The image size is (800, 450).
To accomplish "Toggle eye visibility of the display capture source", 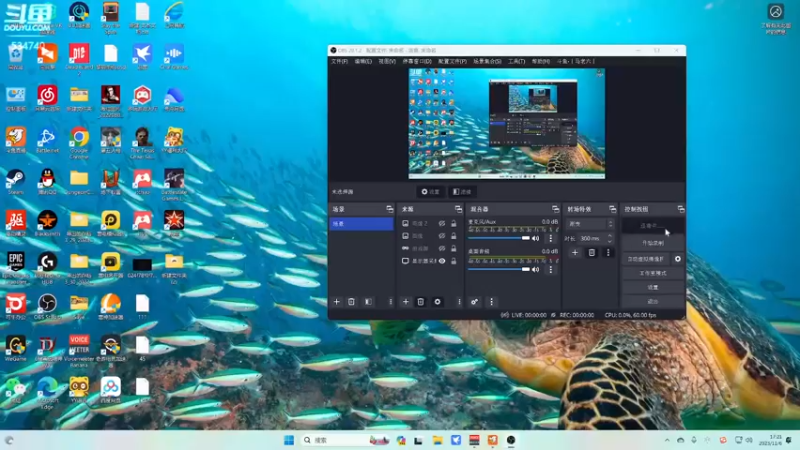I will coord(442,261).
